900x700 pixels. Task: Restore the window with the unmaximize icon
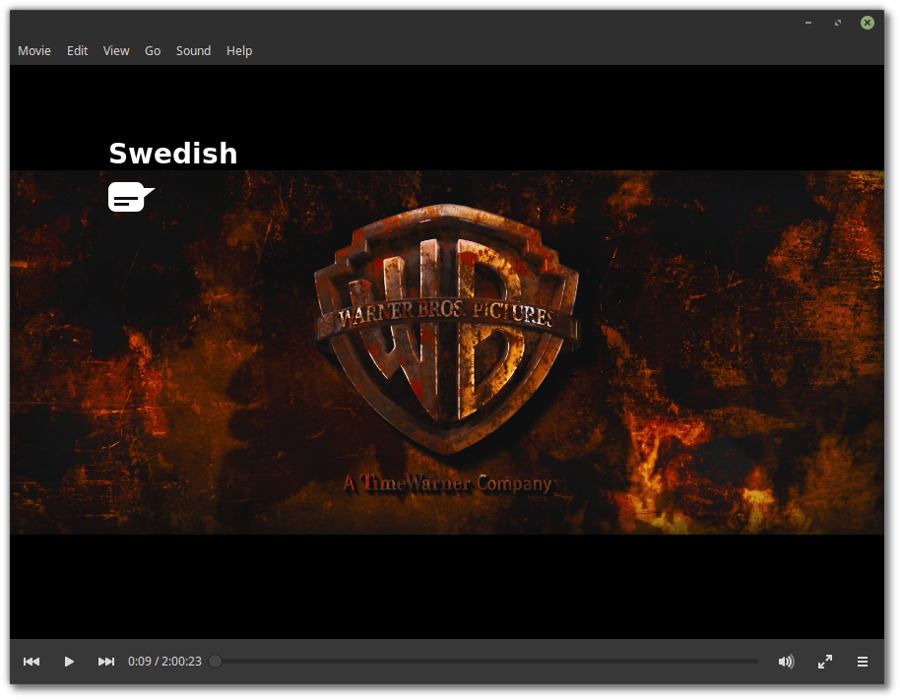pyautogui.click(x=837, y=21)
